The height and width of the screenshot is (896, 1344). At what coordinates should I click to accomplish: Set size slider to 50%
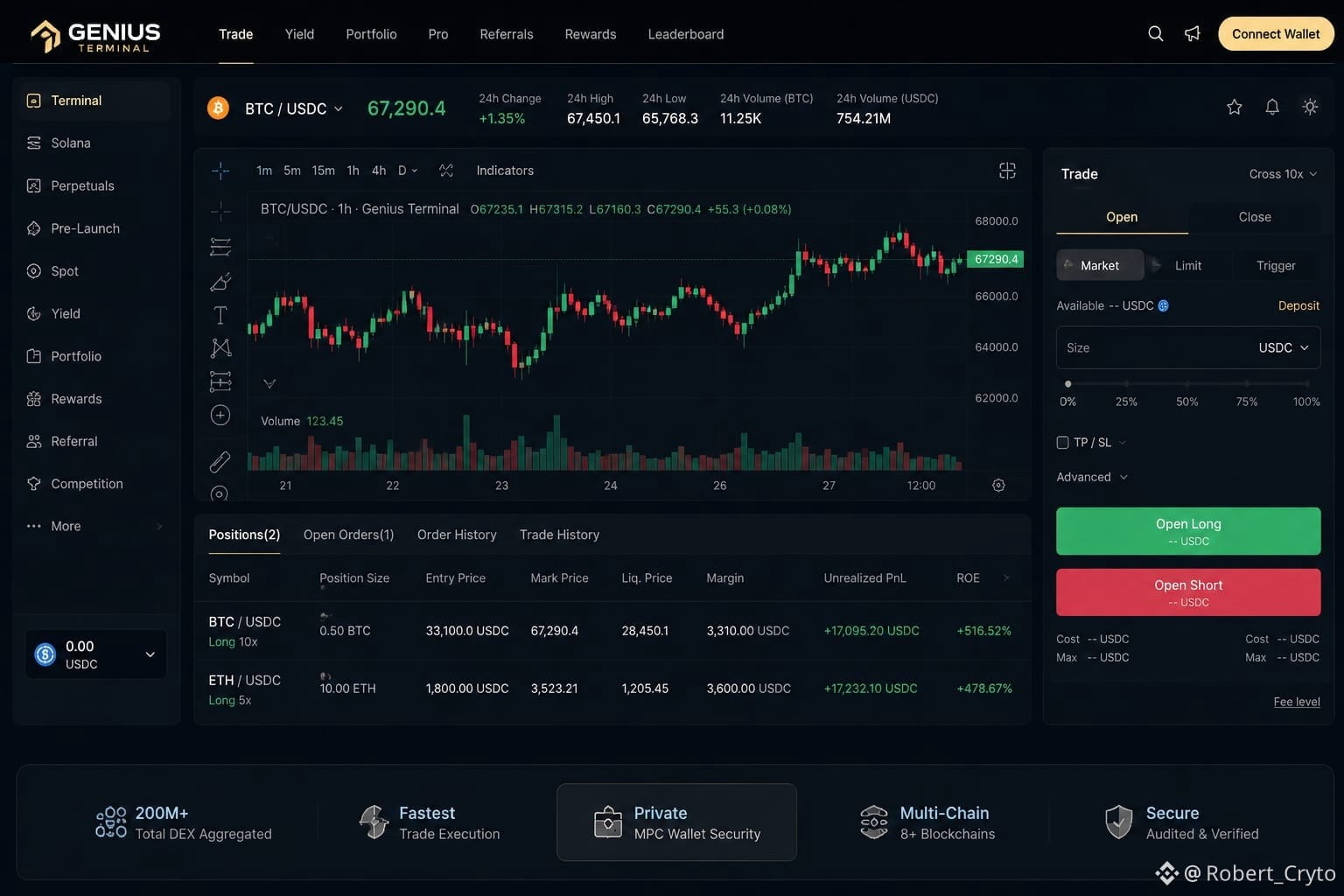point(1187,384)
